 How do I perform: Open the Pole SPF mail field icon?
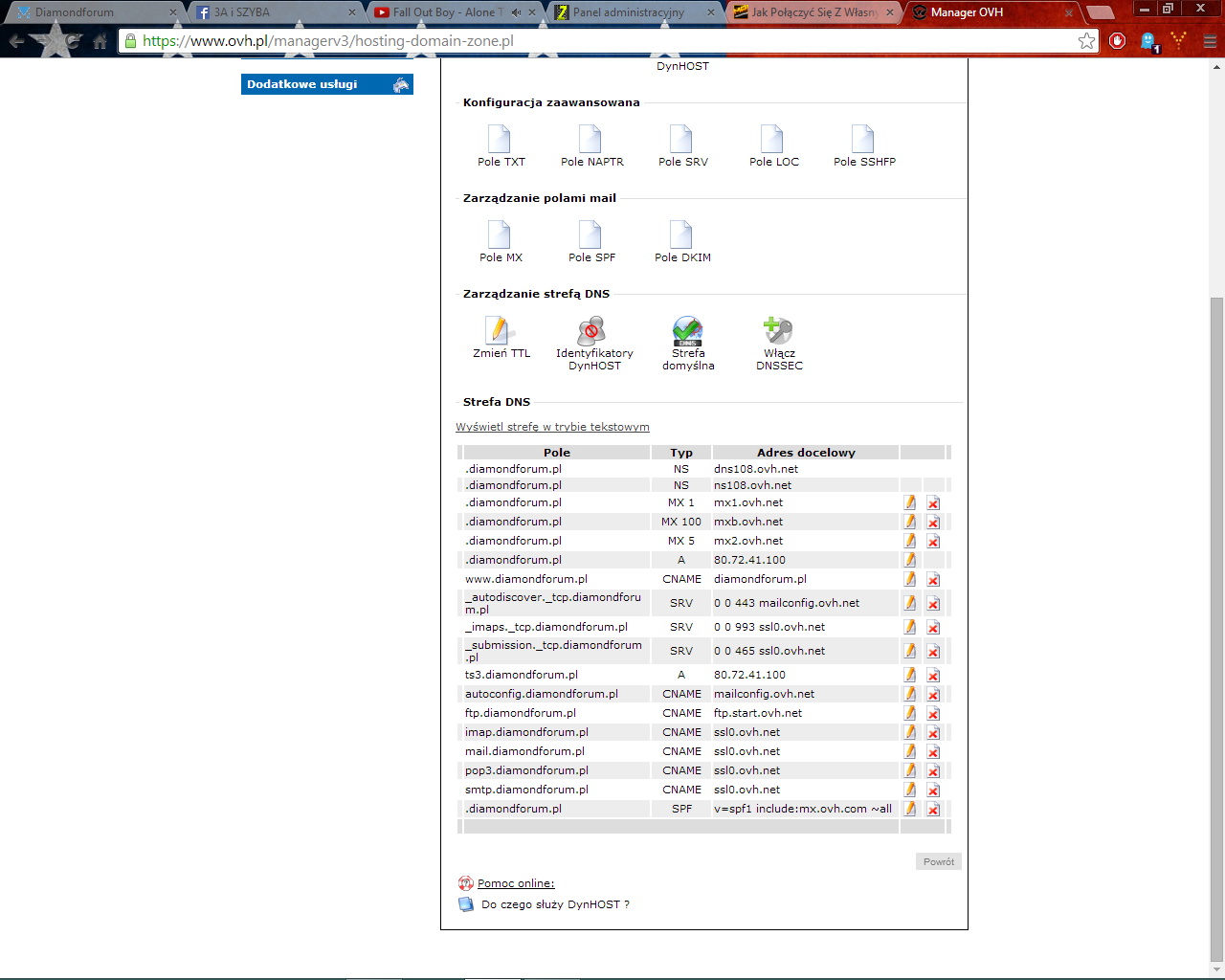pos(590,235)
